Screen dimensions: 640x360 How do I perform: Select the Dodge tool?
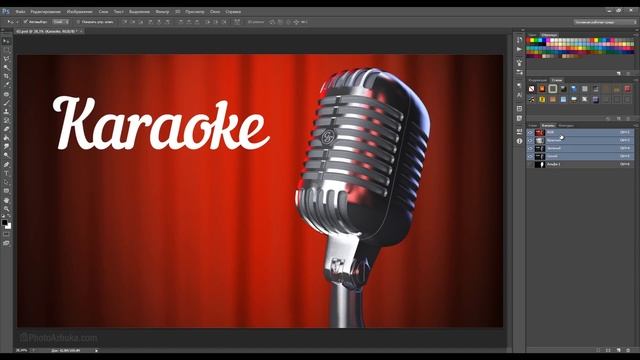click(6, 156)
